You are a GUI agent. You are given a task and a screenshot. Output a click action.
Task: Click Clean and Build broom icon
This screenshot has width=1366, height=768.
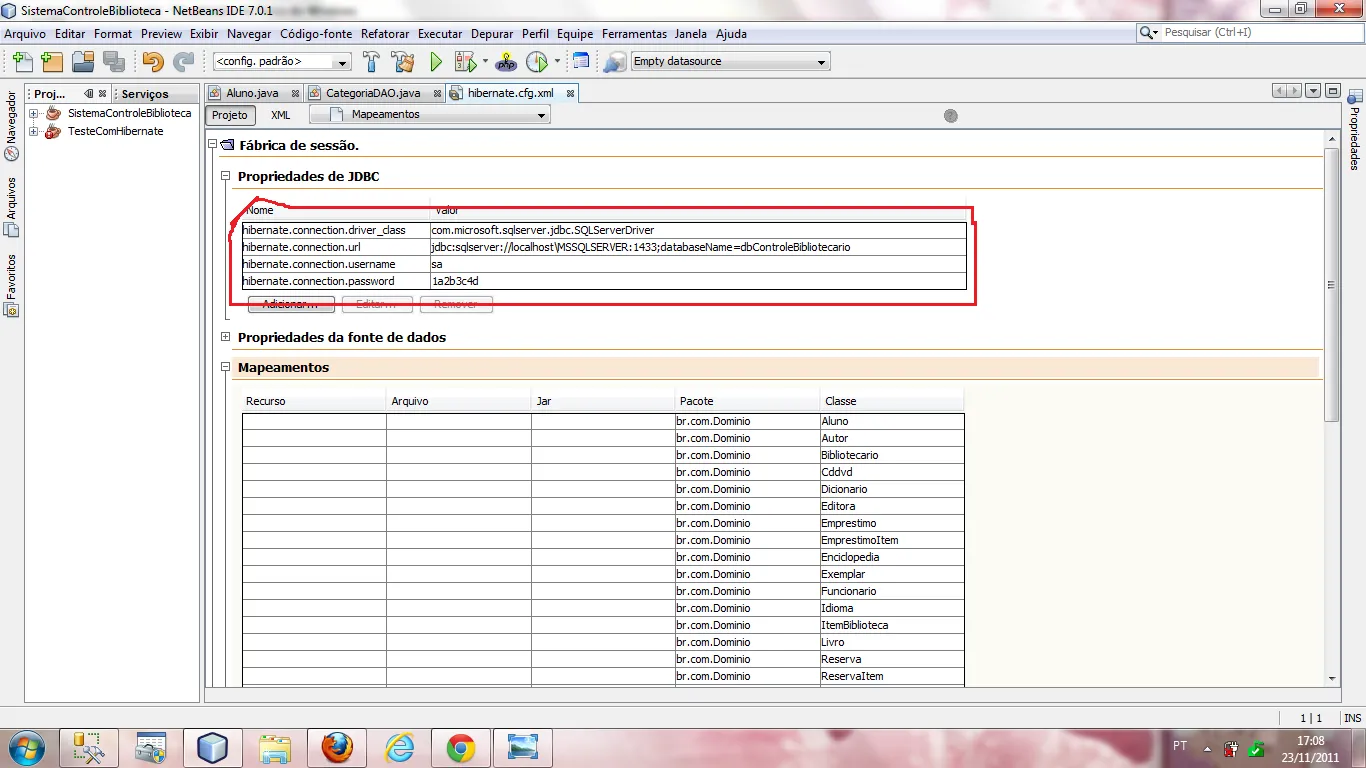(x=403, y=62)
